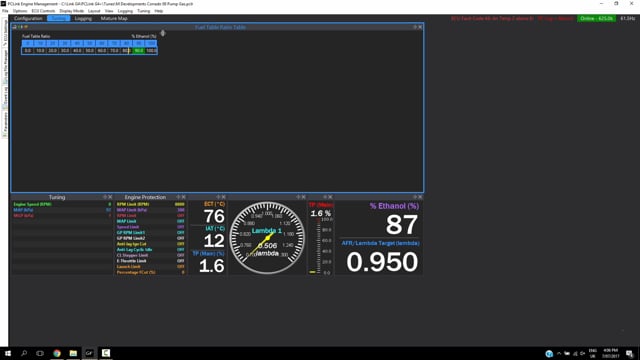
Task: Open the Options menu
Action: point(20,11)
